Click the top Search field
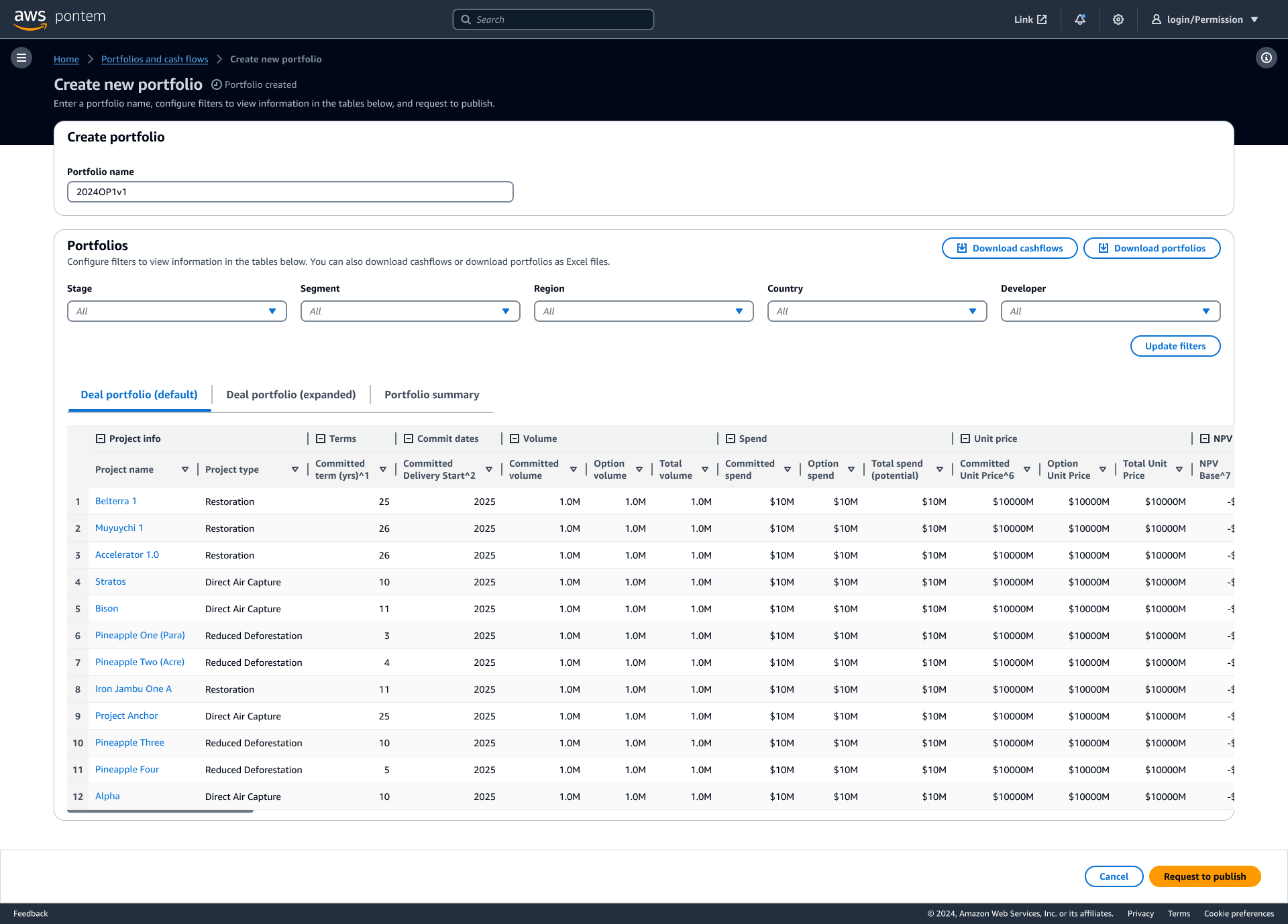 pyautogui.click(x=553, y=19)
